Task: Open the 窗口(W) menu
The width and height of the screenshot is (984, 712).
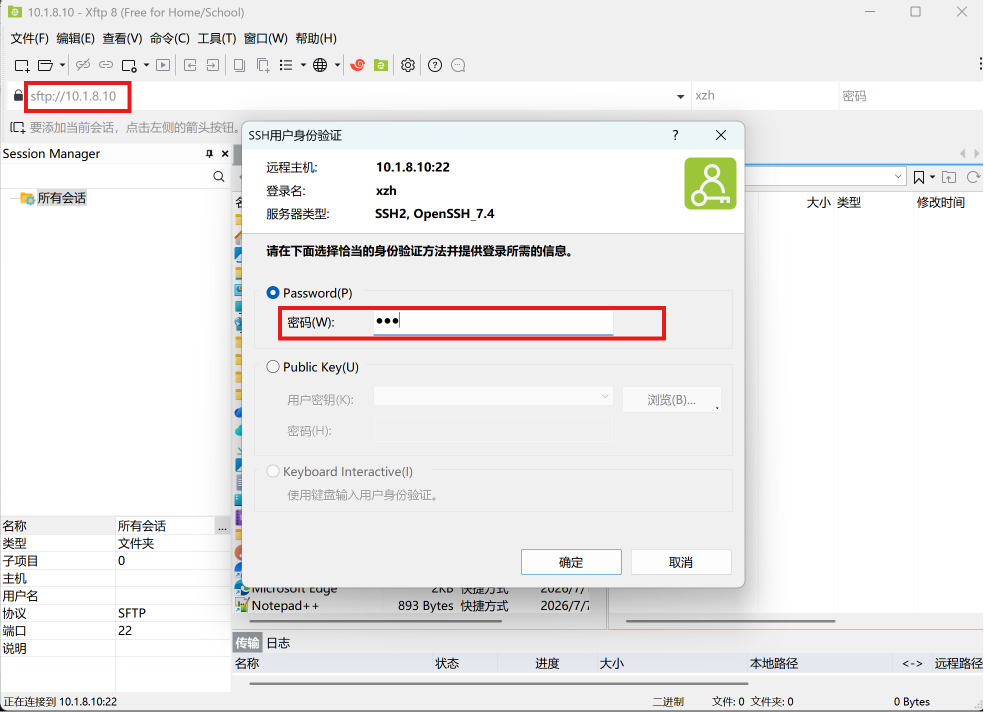Action: [x=265, y=39]
